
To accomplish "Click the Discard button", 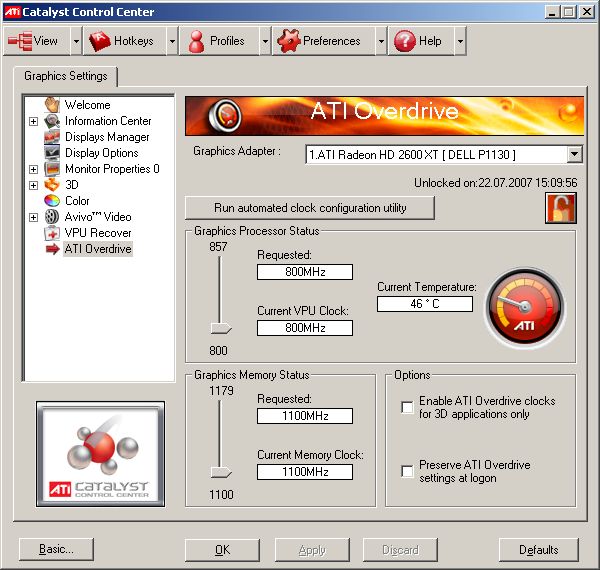I will (x=400, y=550).
